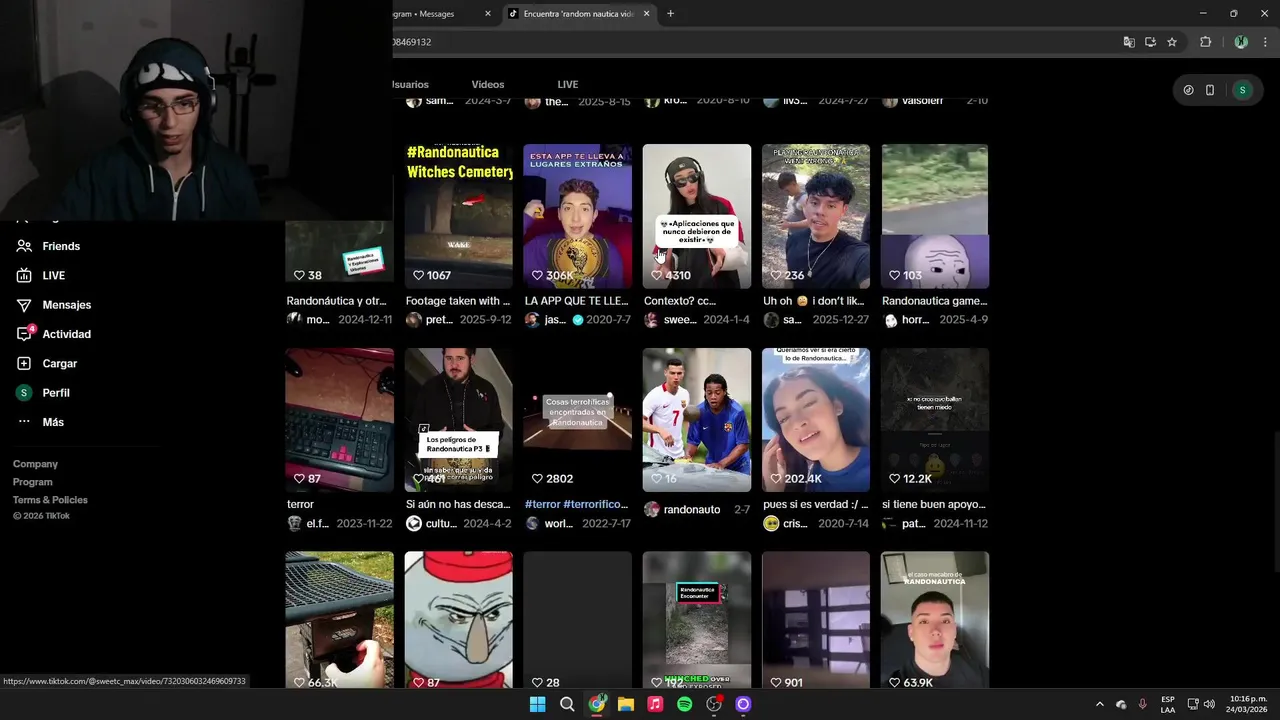The width and height of the screenshot is (1280, 720).
Task: Click the TikTok coins icon in floating pill
Action: [x=1188, y=90]
